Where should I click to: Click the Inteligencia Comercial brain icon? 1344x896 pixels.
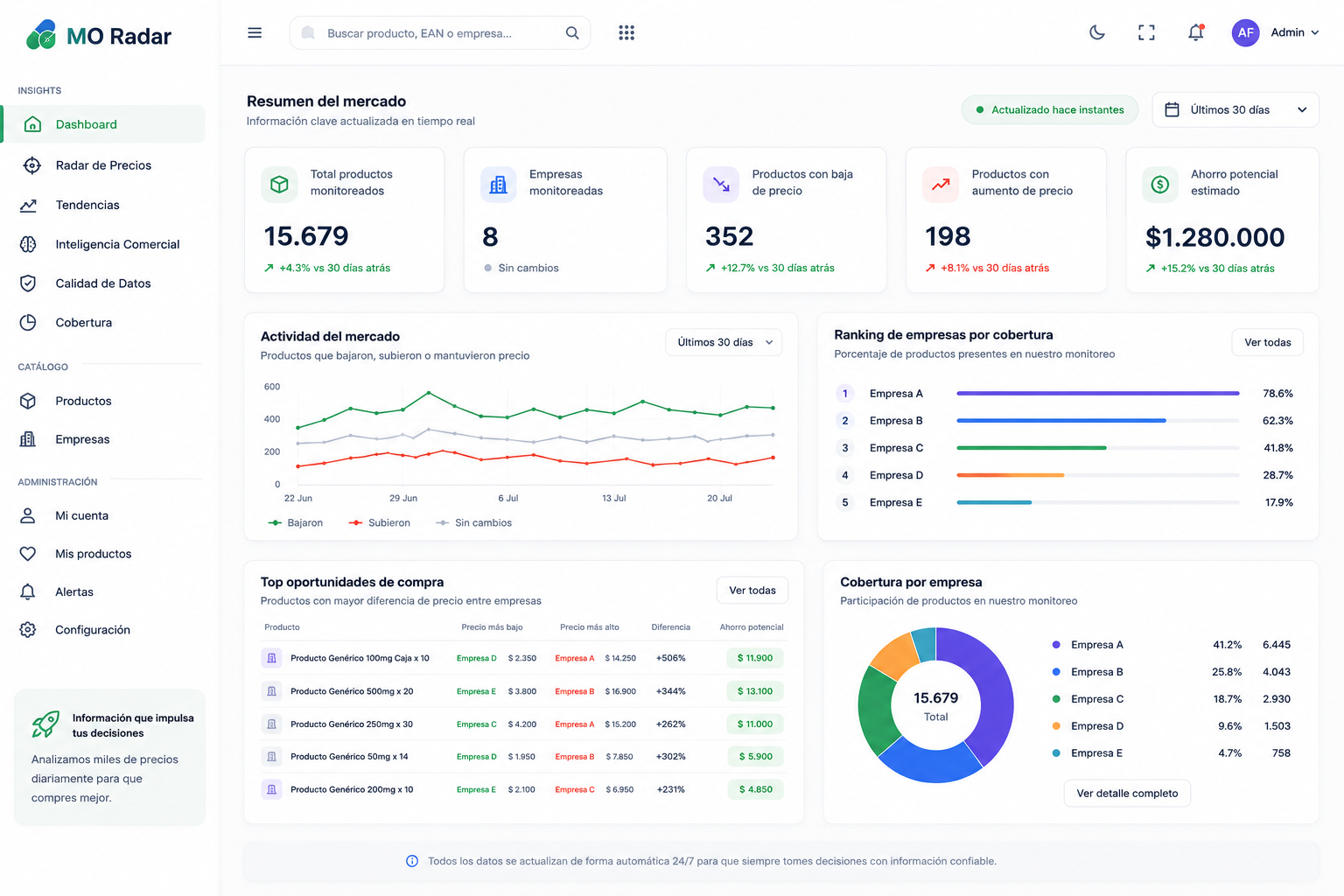point(28,244)
